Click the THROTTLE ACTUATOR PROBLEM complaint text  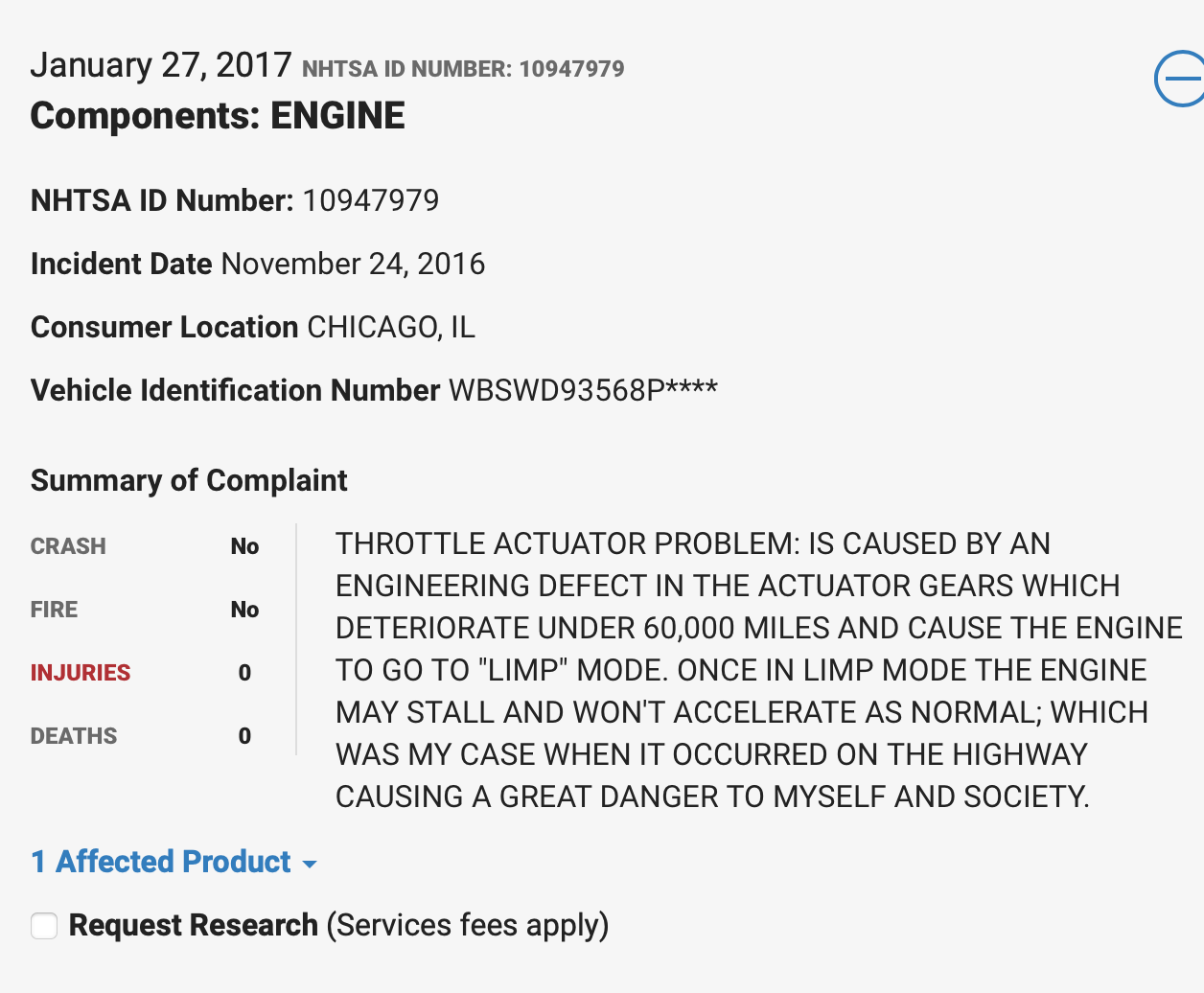click(x=759, y=670)
